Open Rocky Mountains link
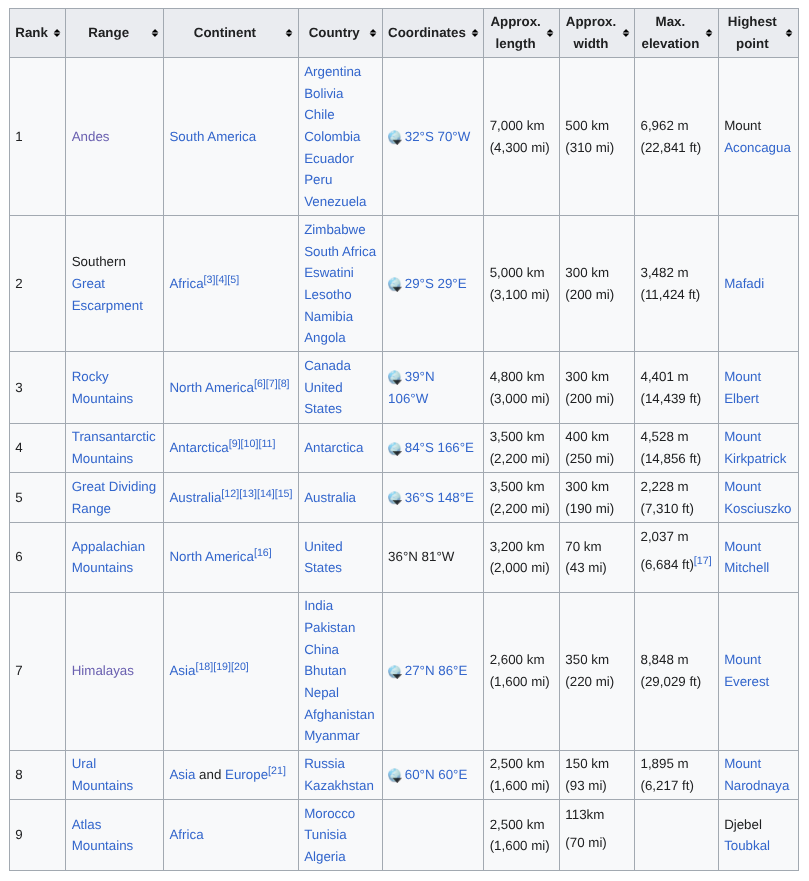This screenshot has width=809, height=881. pos(102,388)
